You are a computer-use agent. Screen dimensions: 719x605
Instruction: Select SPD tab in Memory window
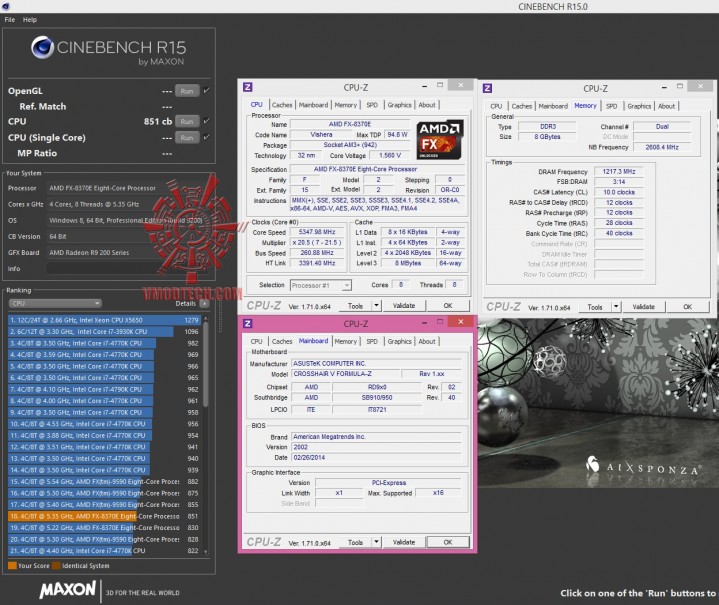pyautogui.click(x=612, y=106)
